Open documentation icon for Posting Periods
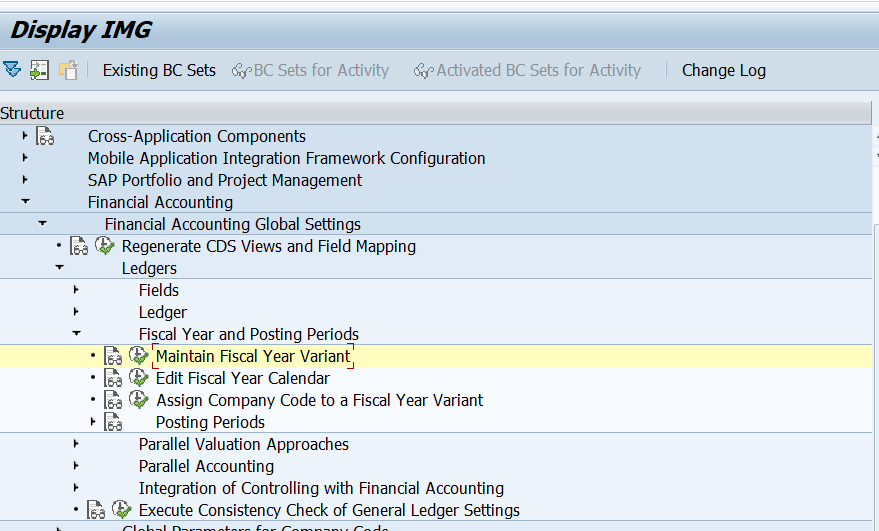Screen dimensions: 879x531 click(113, 422)
